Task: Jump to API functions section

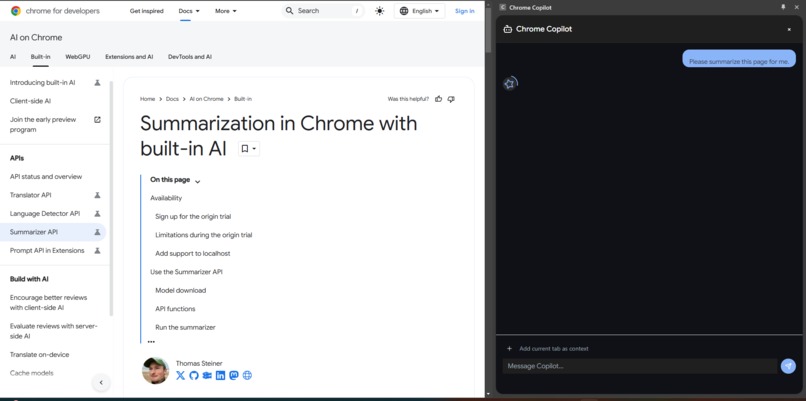Action: pos(175,309)
